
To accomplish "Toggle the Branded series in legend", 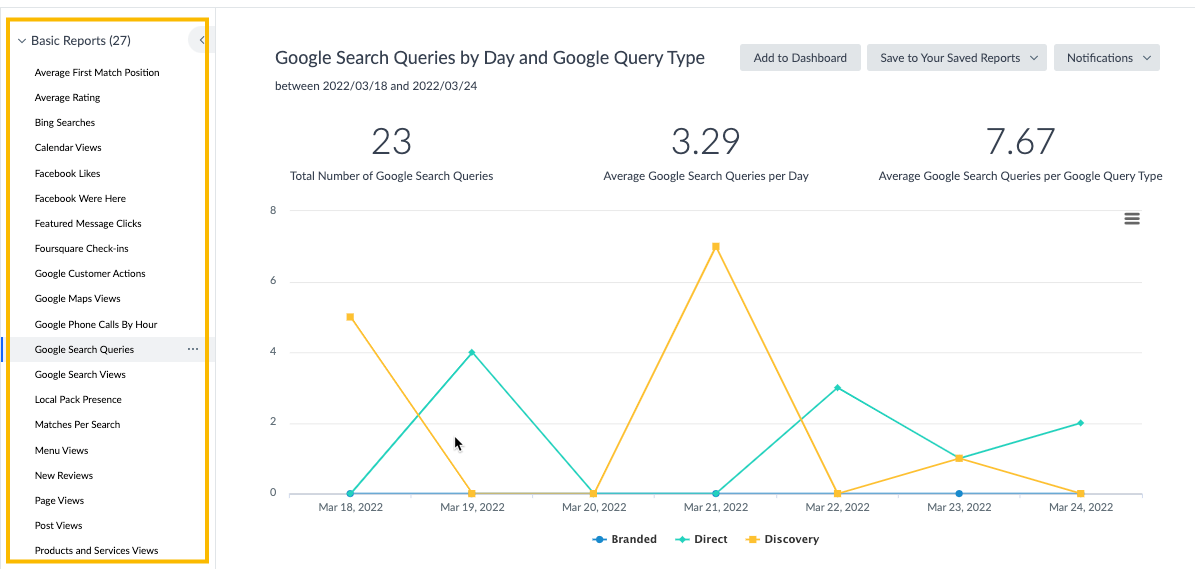I will pos(624,539).
